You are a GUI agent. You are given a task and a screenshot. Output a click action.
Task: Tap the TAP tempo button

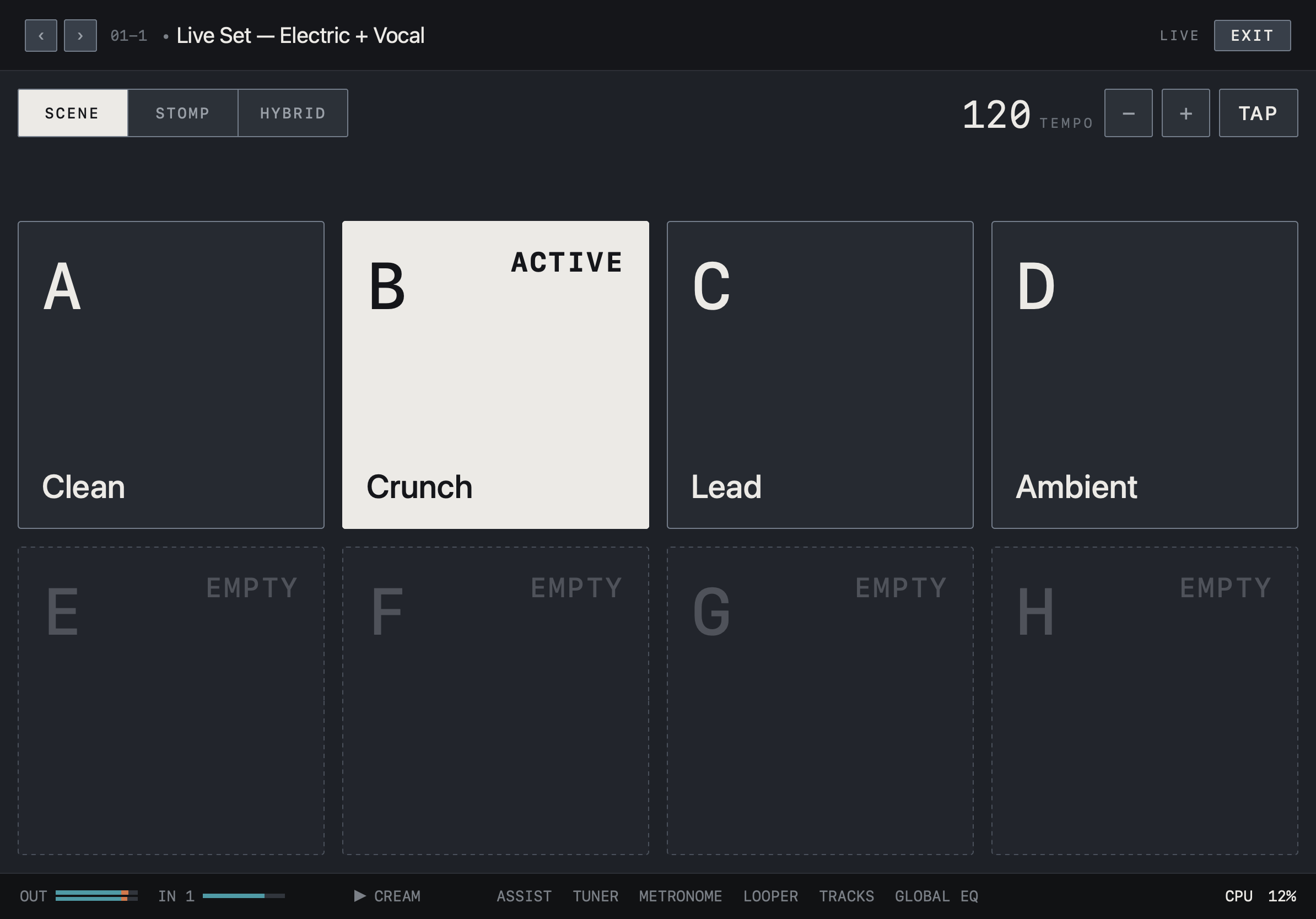(1258, 113)
